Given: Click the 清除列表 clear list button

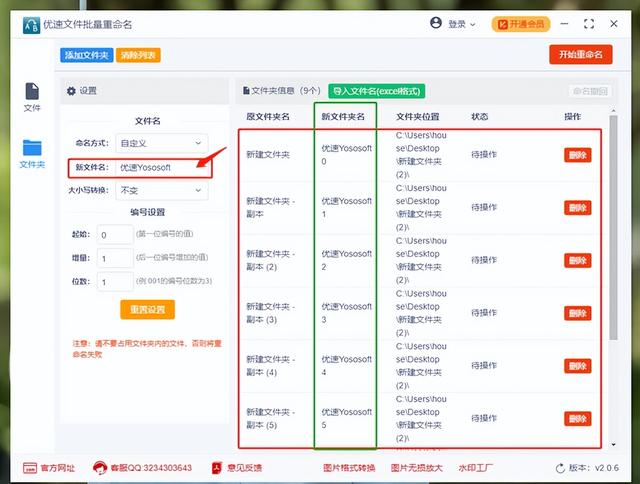Looking at the screenshot, I should coord(138,55).
